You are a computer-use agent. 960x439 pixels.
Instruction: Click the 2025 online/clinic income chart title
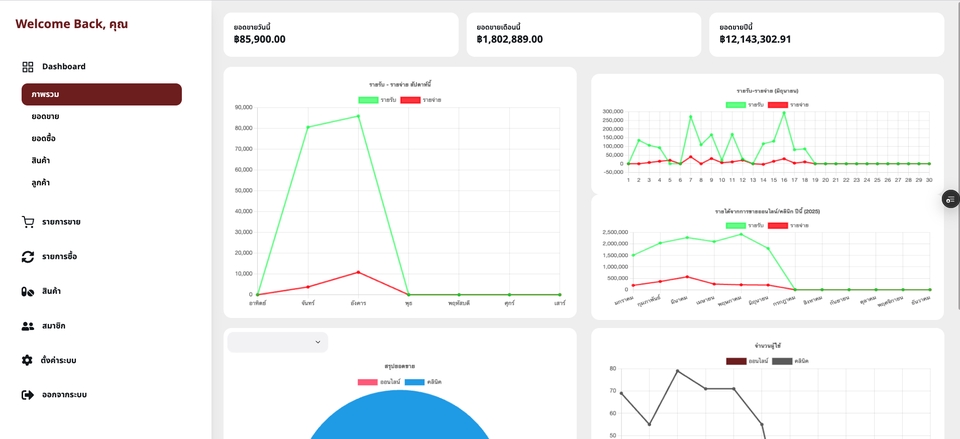coord(767,211)
